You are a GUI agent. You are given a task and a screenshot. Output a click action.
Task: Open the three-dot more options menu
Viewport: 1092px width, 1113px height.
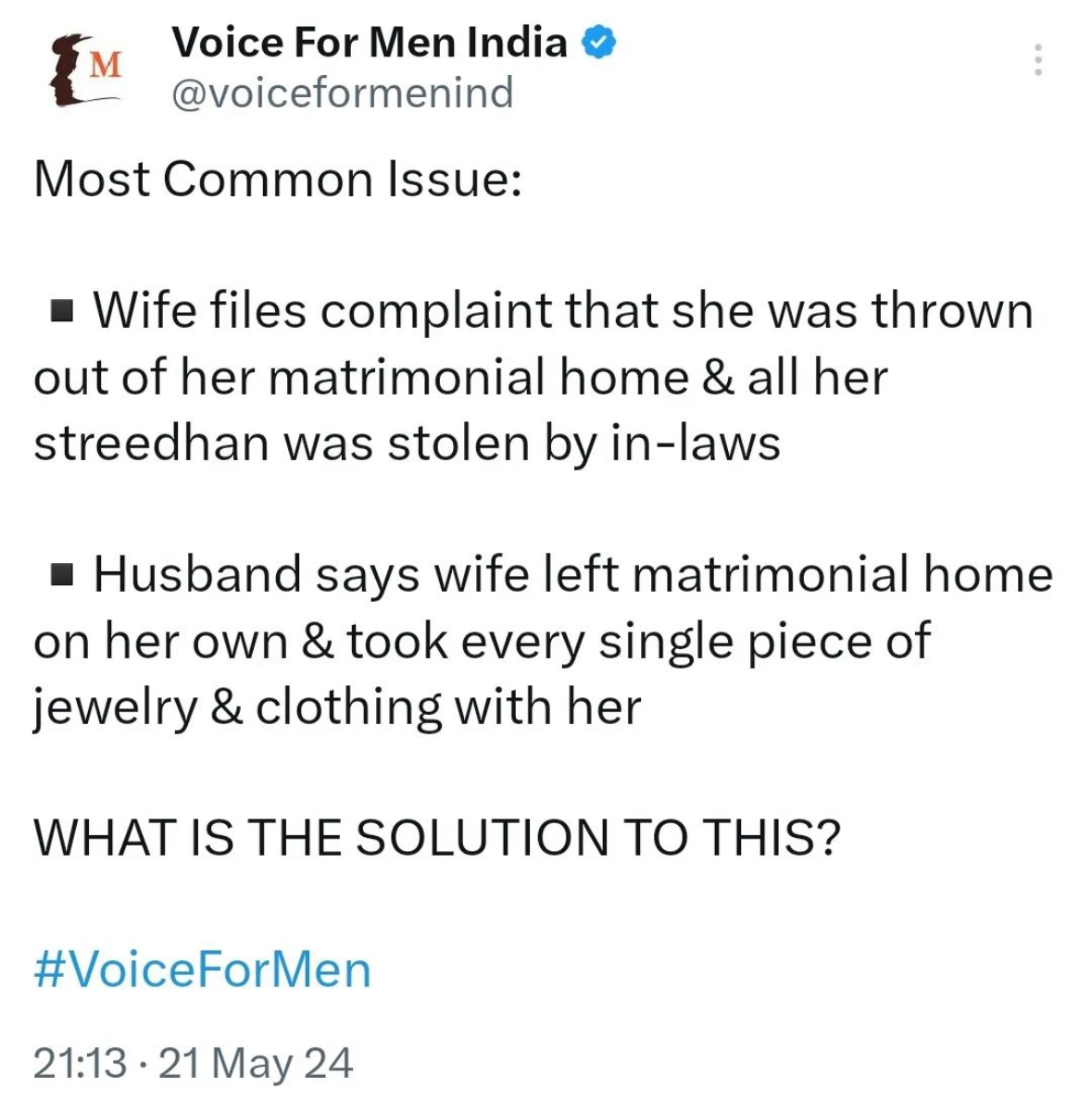tap(1038, 60)
